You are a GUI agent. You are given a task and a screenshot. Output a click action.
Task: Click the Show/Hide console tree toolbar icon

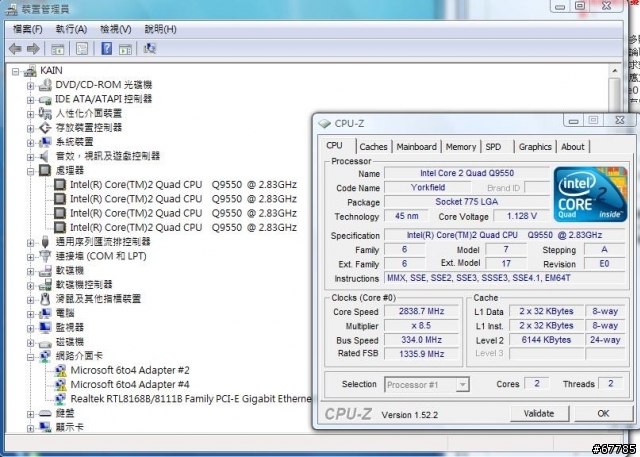coord(58,49)
